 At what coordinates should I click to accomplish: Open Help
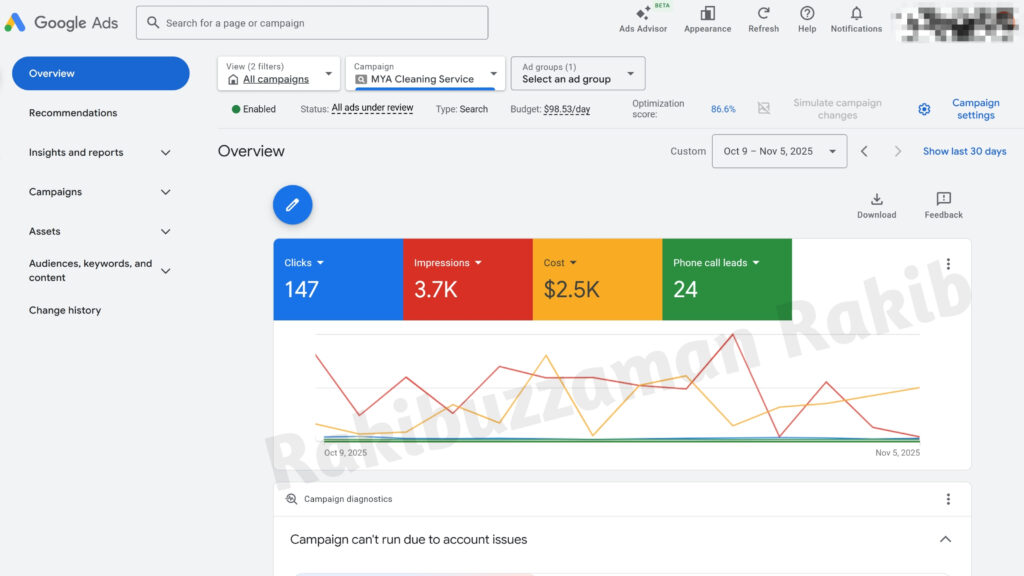806,20
